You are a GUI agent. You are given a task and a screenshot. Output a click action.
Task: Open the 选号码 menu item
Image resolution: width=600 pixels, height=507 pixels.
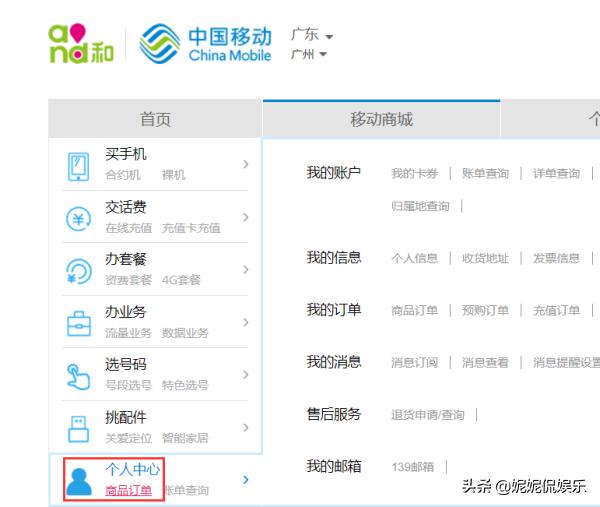126,364
